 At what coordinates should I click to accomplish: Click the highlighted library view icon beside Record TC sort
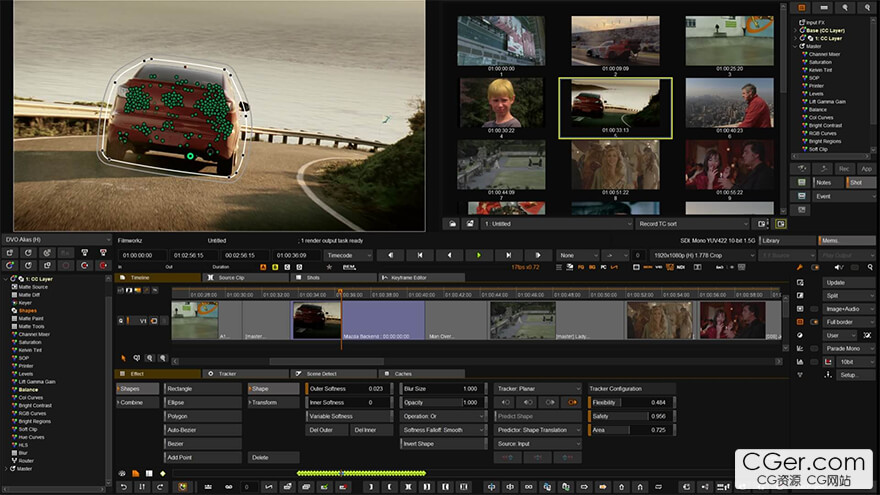(781, 224)
